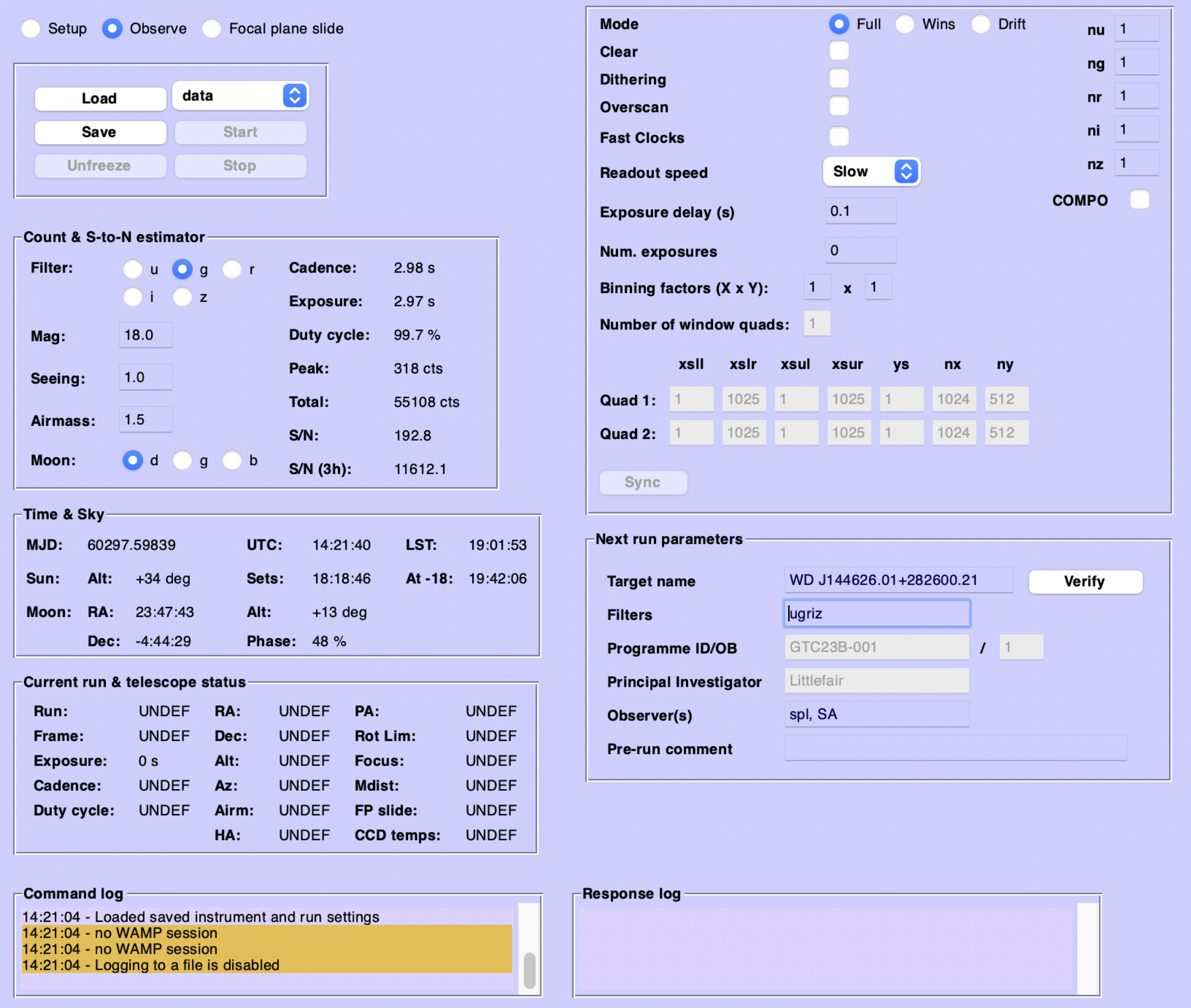Click the Quad 1 xsll field
This screenshot has width=1191, height=1008.
click(x=691, y=399)
